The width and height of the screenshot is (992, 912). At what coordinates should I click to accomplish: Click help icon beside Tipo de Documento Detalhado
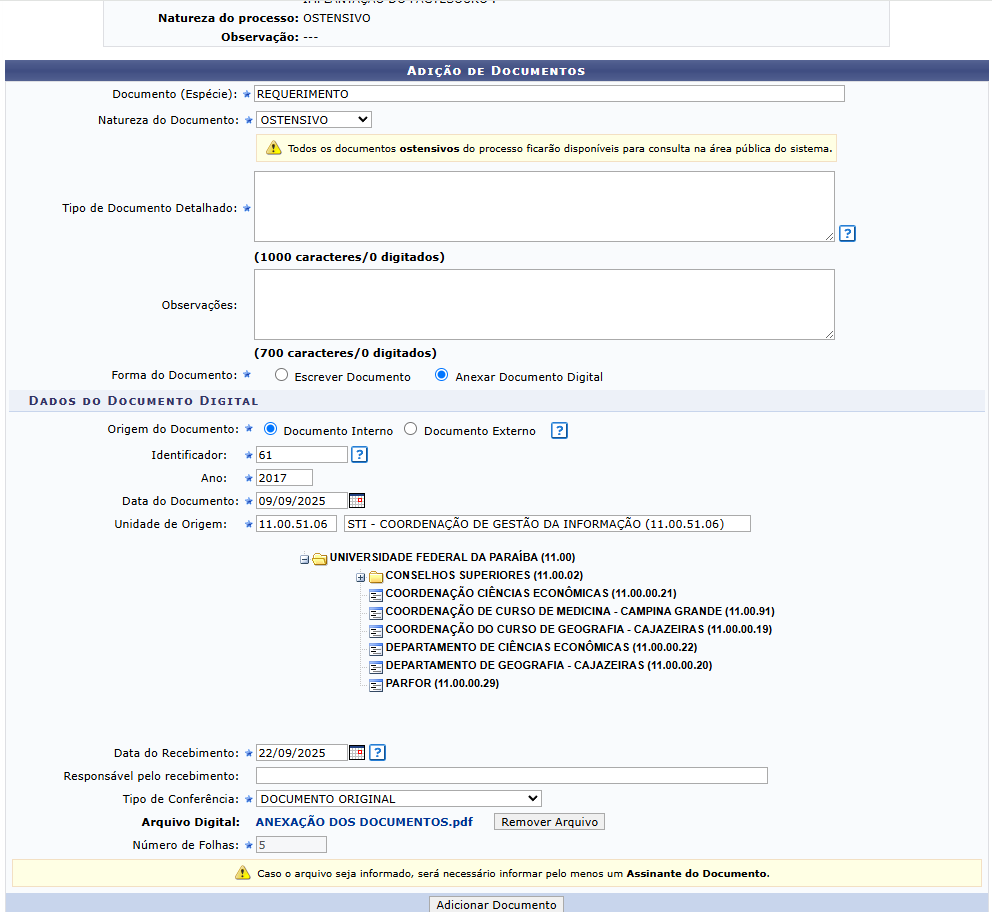pyautogui.click(x=847, y=234)
